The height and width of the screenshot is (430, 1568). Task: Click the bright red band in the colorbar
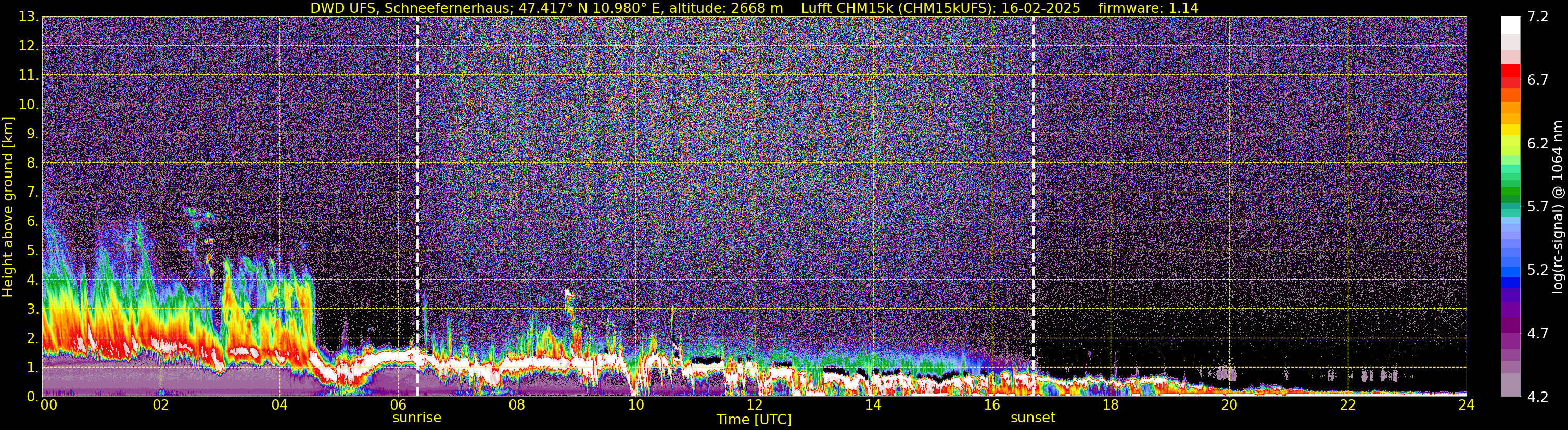pos(1510,70)
